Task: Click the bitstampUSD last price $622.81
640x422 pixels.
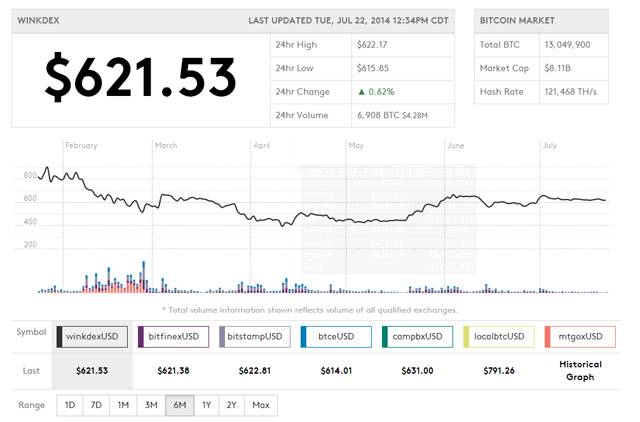Action: click(x=255, y=371)
